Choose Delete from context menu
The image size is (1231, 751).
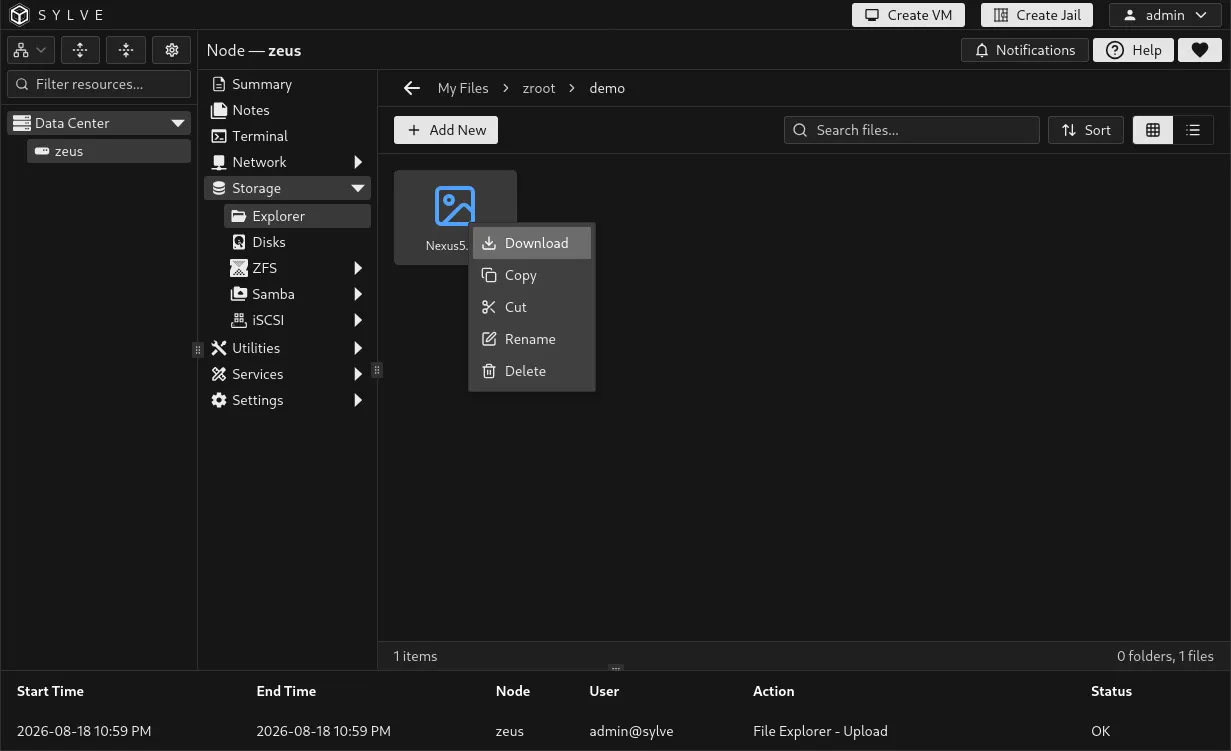(532, 371)
